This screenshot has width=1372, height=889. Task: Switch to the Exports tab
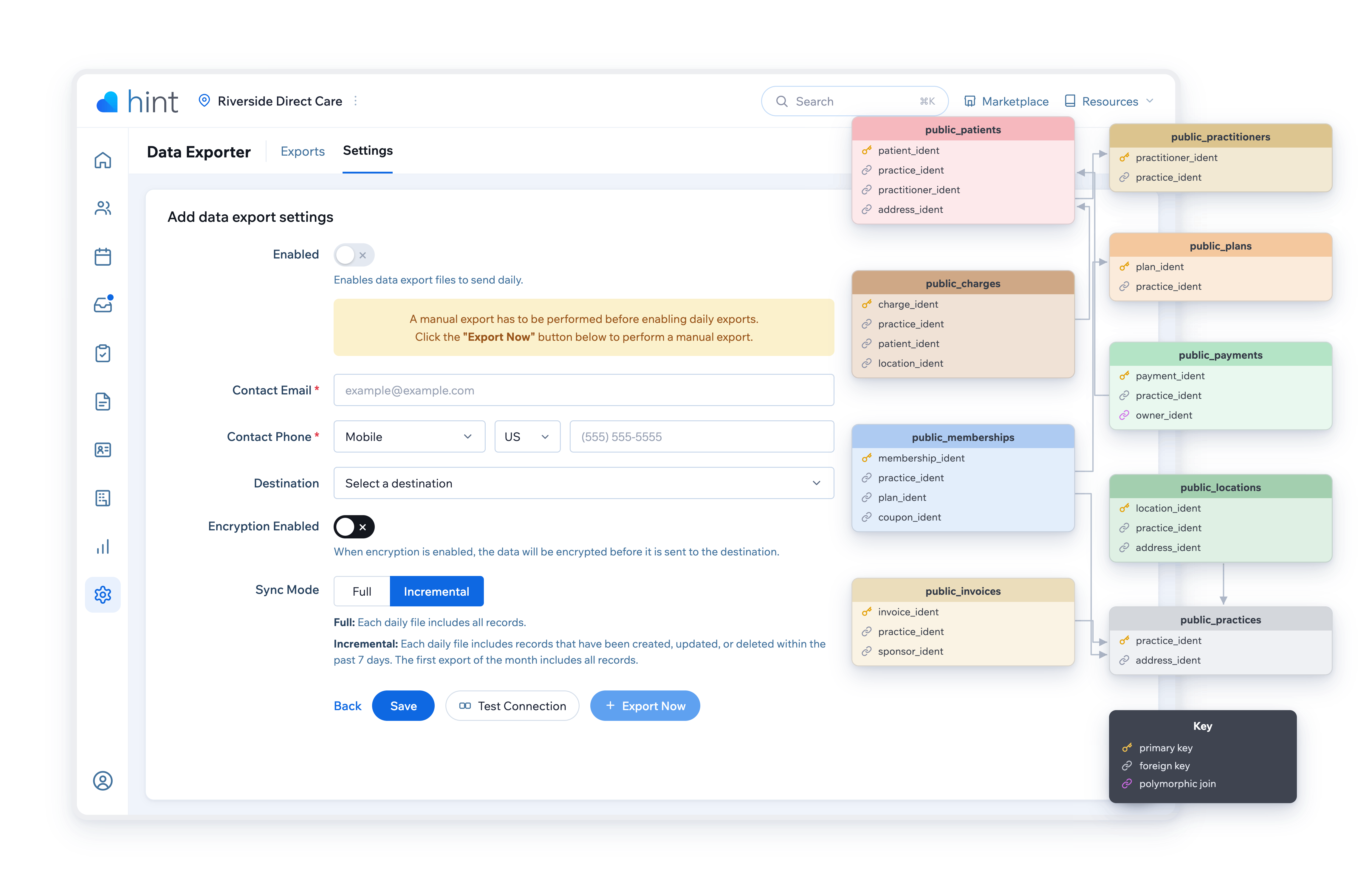point(303,151)
